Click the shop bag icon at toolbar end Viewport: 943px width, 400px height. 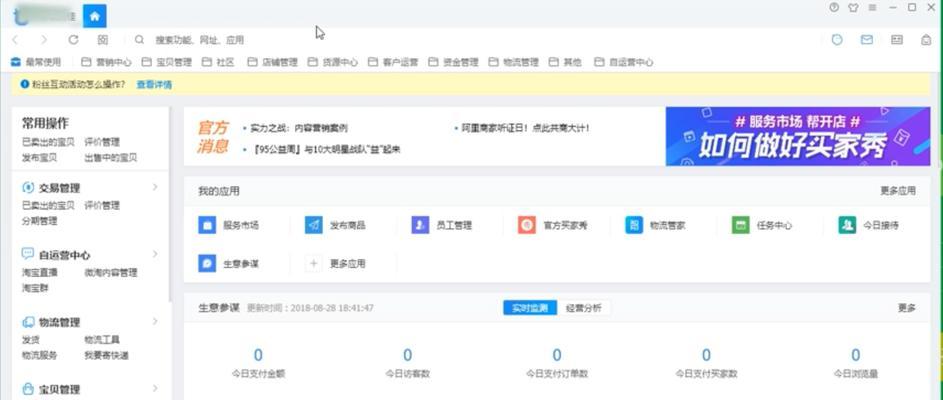click(926, 40)
